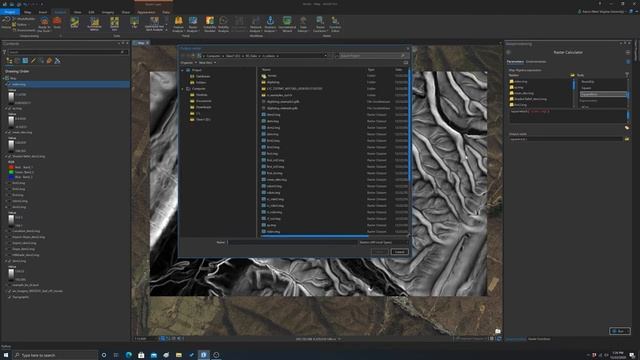640x360 pixels.
Task: Collapse the Shaded Relief_dem2.img layer legend
Action: [x=6, y=156]
